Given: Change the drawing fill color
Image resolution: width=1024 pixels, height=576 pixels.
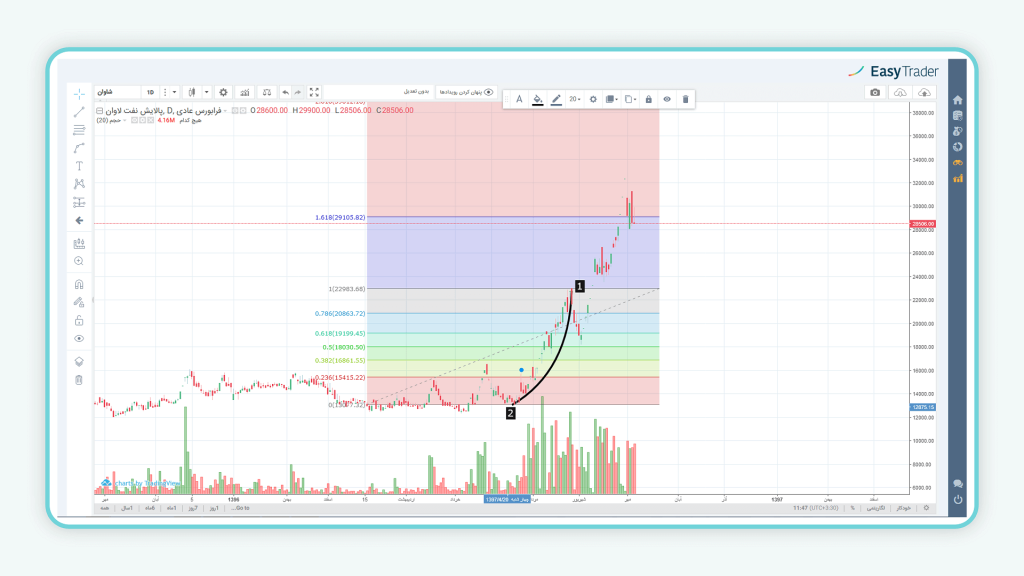Looking at the screenshot, I should 537,99.
